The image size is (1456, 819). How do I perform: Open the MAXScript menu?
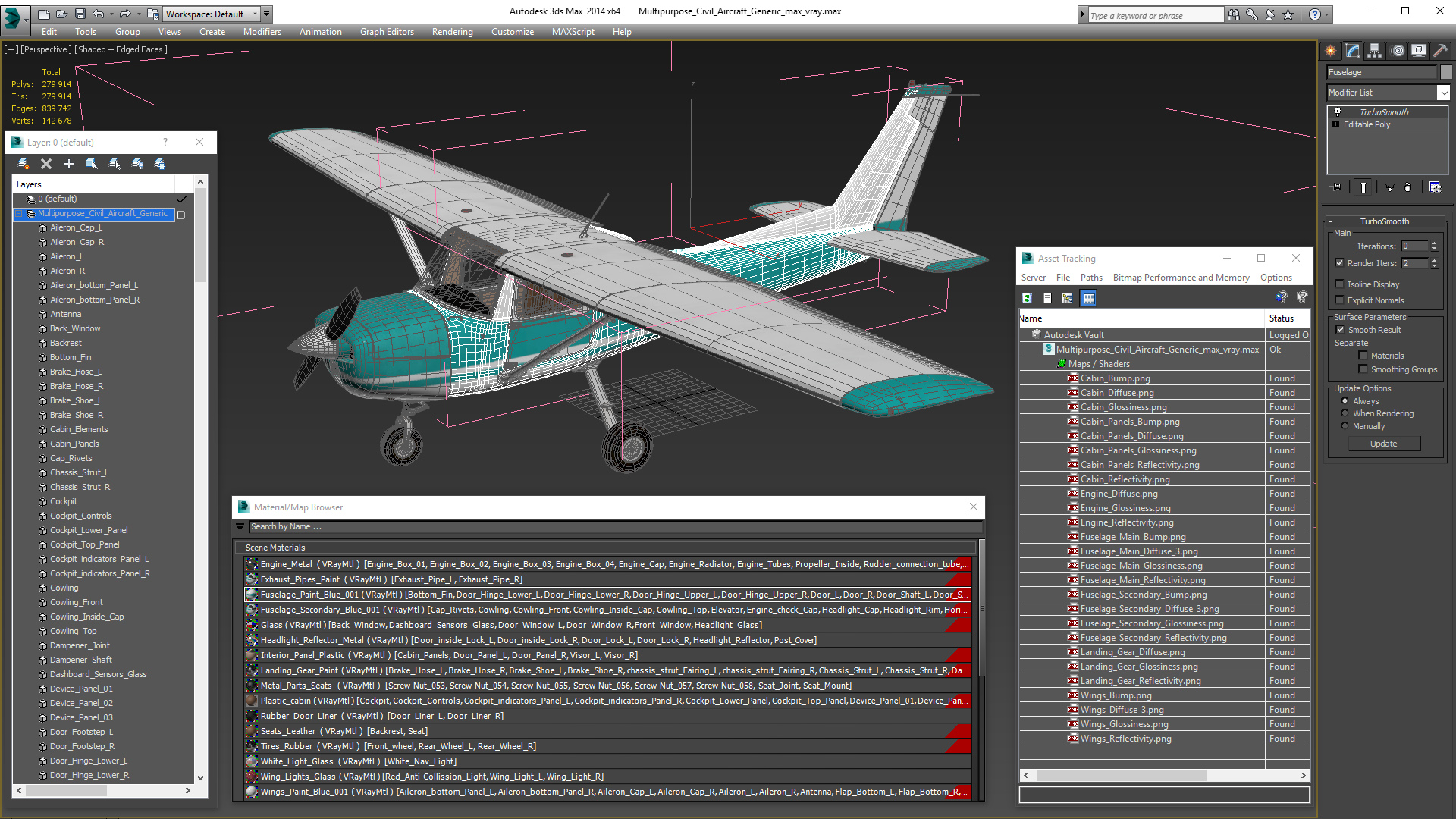point(573,32)
